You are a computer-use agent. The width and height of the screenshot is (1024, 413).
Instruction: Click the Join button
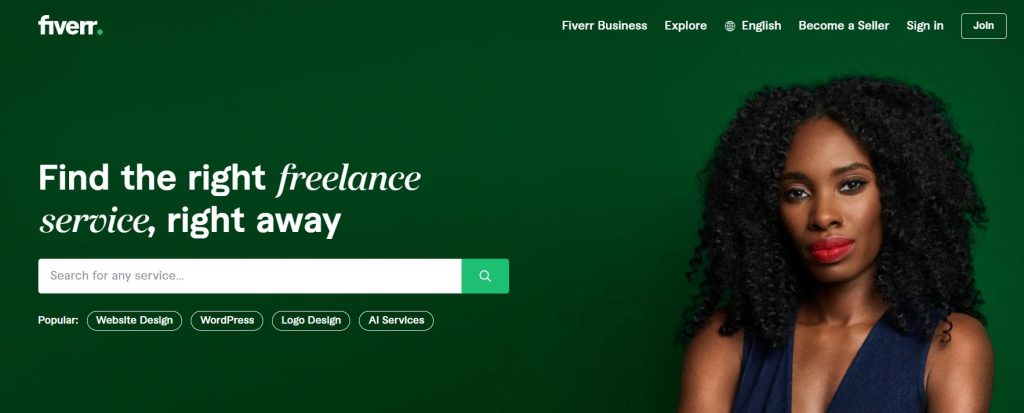click(984, 25)
